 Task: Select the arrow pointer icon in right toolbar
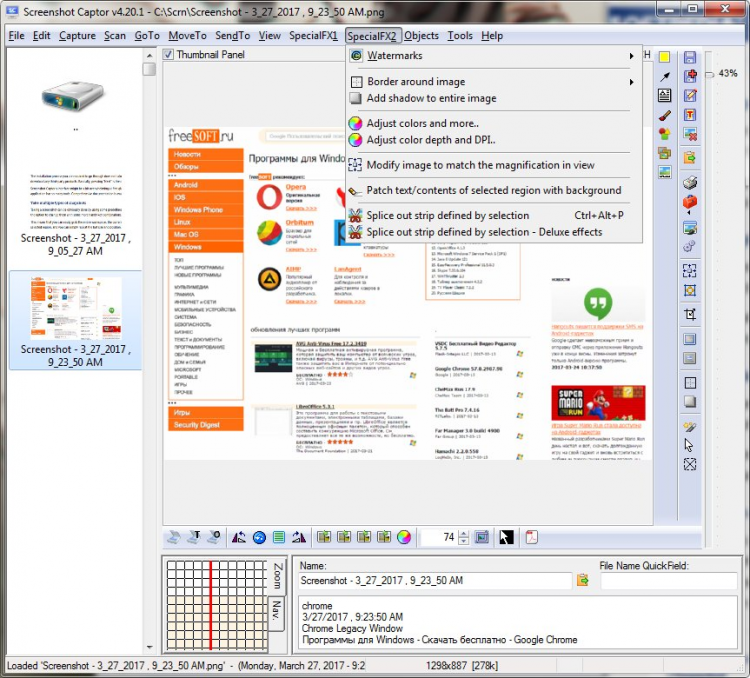689,445
